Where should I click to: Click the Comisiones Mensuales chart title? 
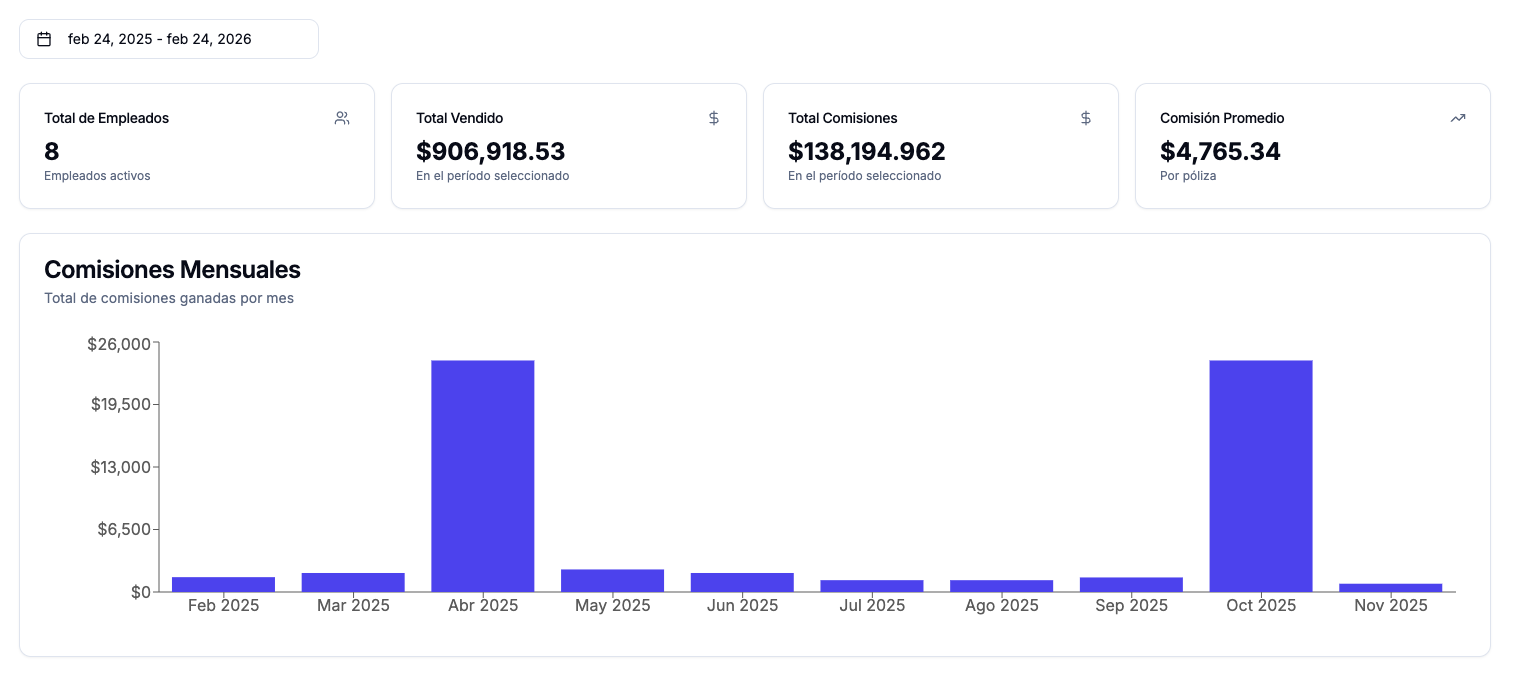point(172,269)
